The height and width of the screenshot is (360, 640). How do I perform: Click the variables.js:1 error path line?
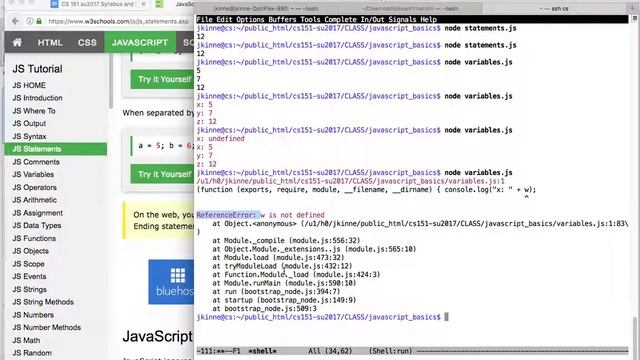tap(350, 181)
